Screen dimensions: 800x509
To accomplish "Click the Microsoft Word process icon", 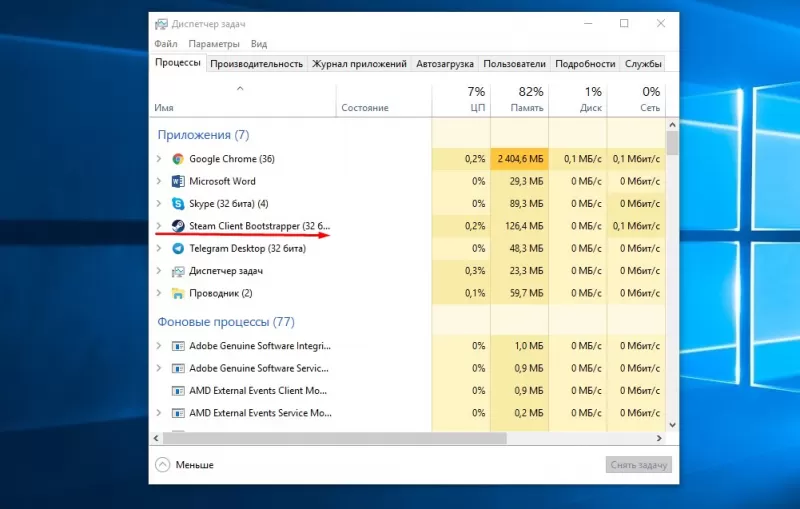I will 178,181.
